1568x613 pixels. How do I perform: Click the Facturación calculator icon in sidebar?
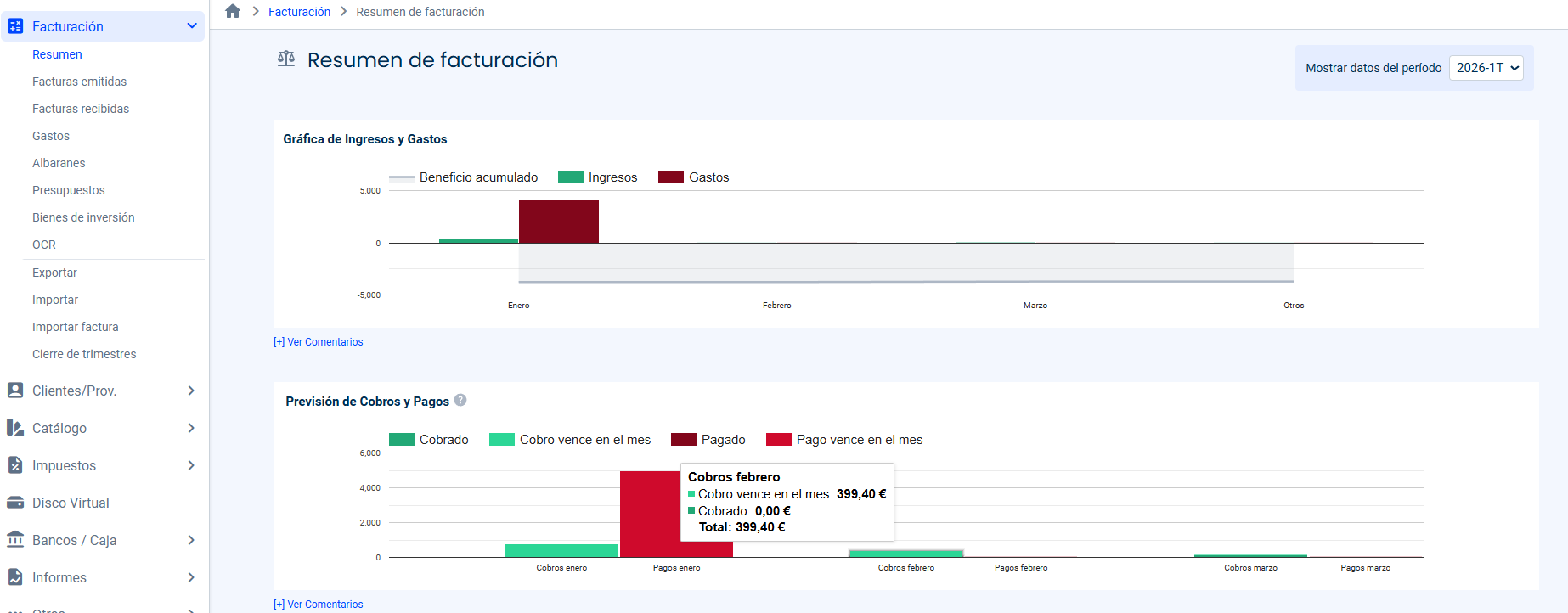pyautogui.click(x=15, y=26)
